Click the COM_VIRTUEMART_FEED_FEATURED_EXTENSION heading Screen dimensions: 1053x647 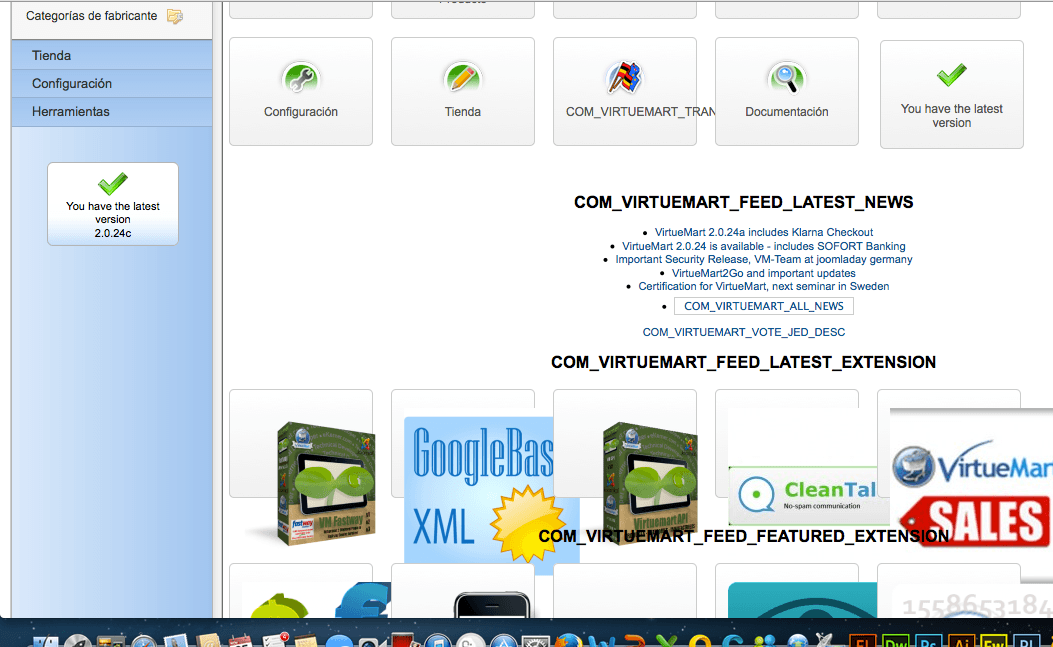coord(743,536)
